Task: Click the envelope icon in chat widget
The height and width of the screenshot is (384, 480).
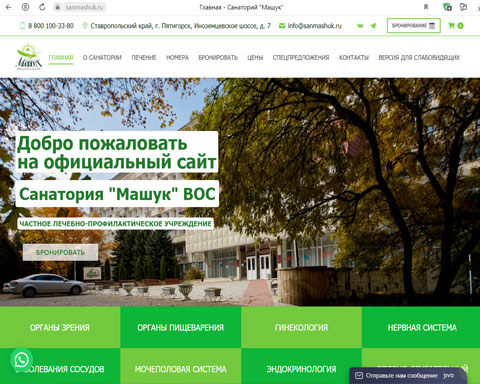Action: (x=359, y=376)
